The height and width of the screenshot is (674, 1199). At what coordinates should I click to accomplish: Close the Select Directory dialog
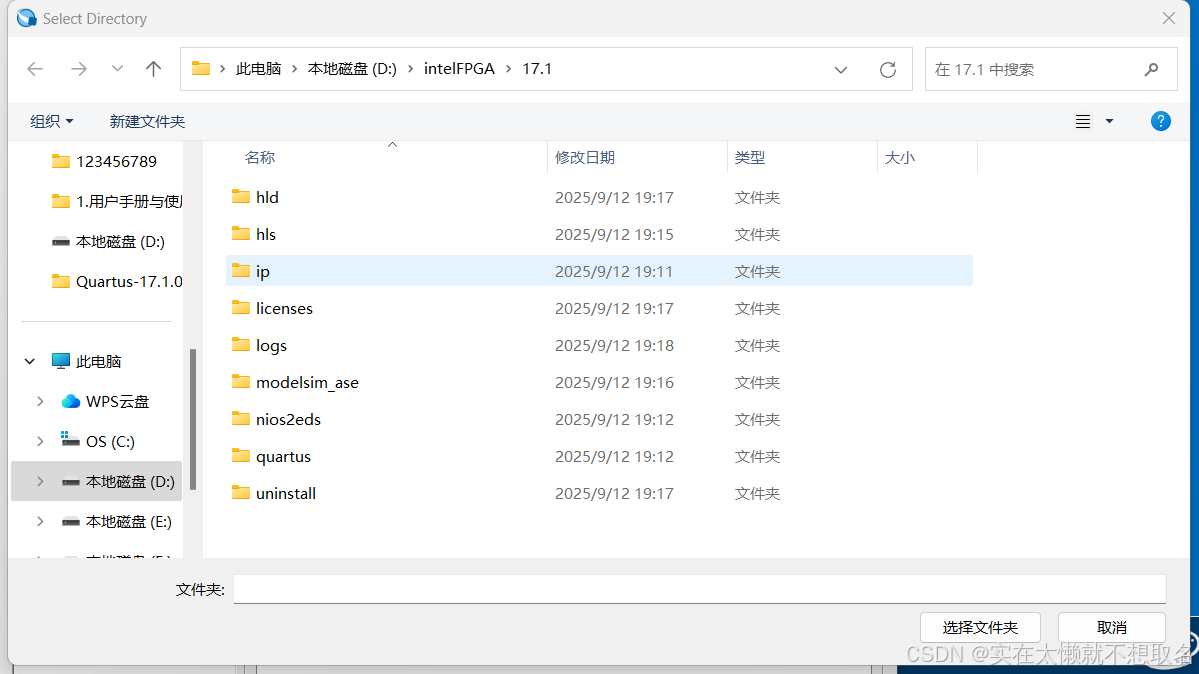pos(1168,18)
